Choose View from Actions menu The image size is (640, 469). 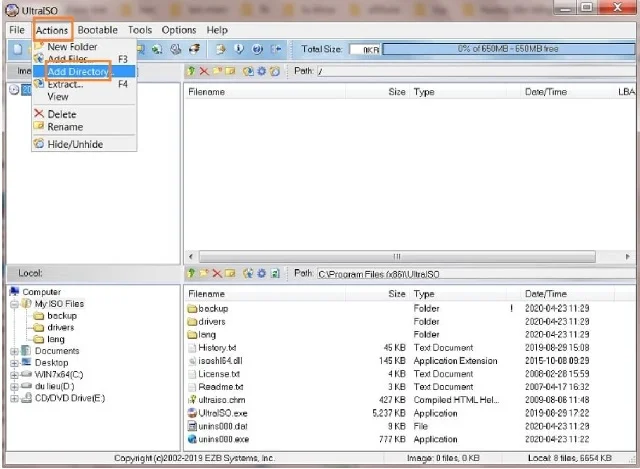click(84, 97)
